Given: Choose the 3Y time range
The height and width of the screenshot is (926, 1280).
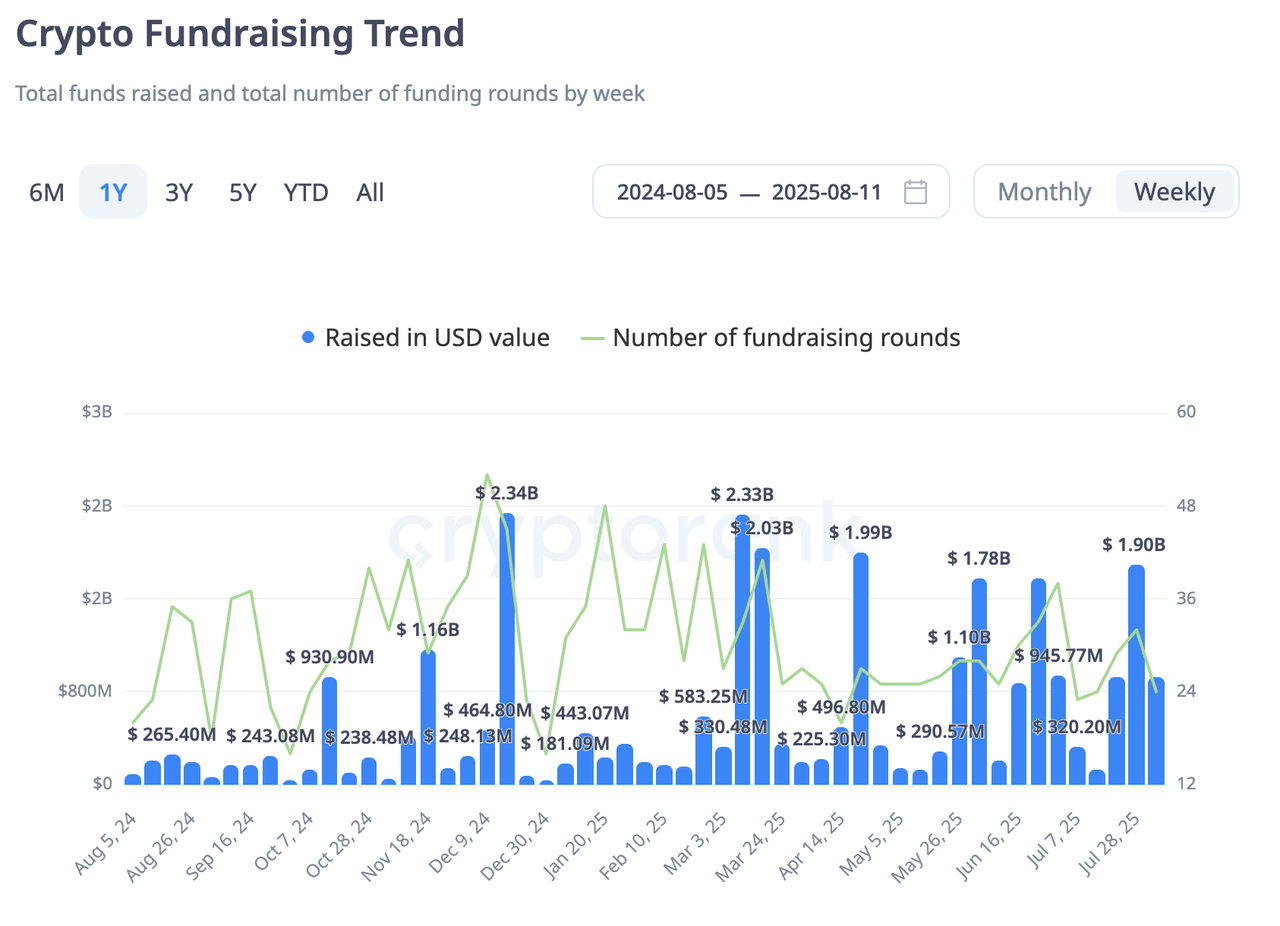Looking at the screenshot, I should click(x=179, y=192).
